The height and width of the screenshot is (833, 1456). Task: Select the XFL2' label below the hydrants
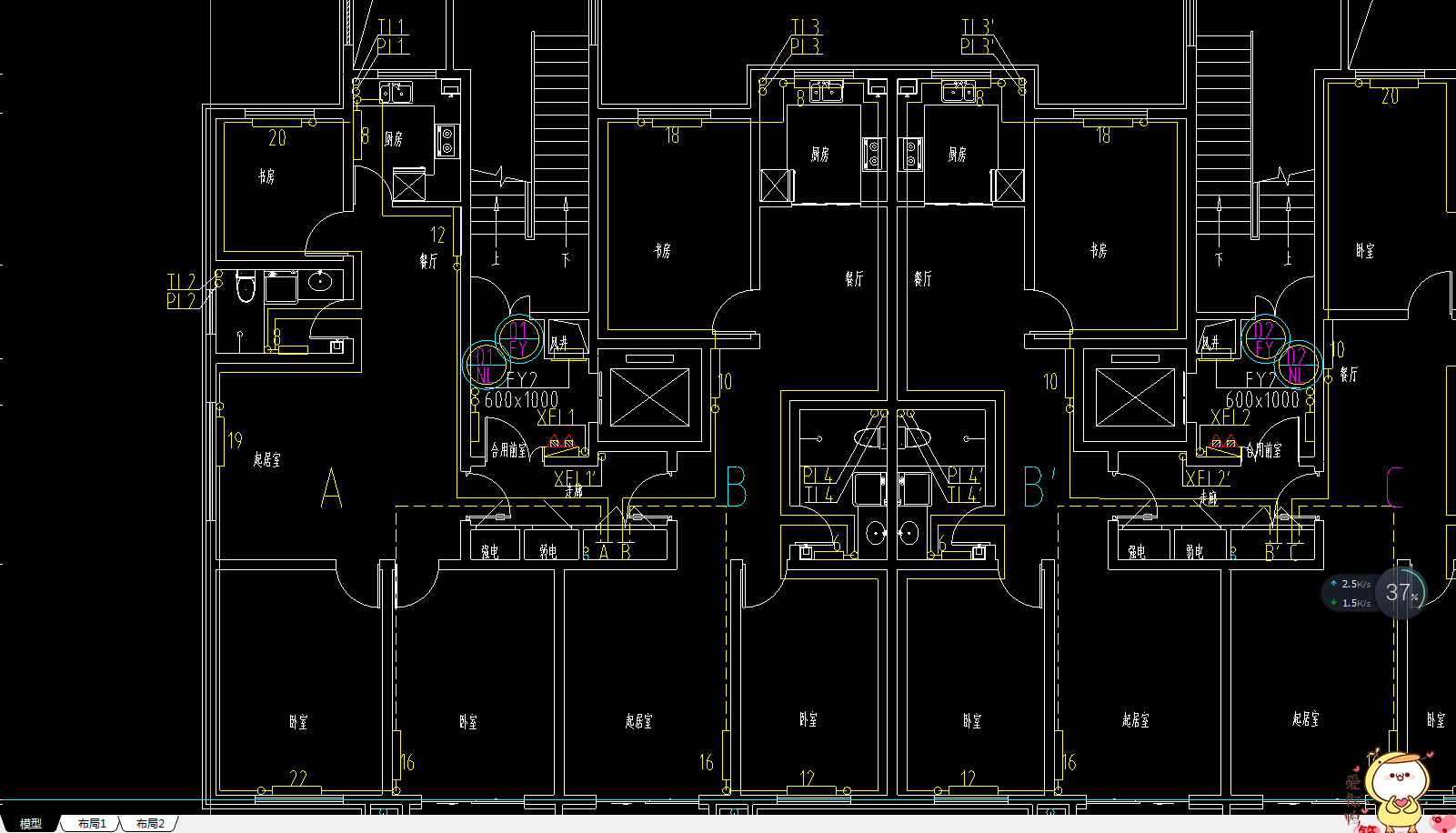(x=1208, y=478)
